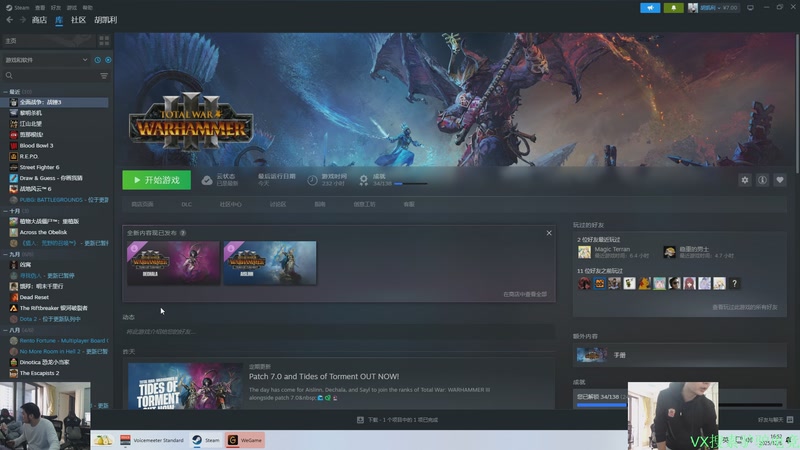Open downloads status in bottom bar
Screen dimensions: 800x450
pyautogui.click(x=397, y=420)
